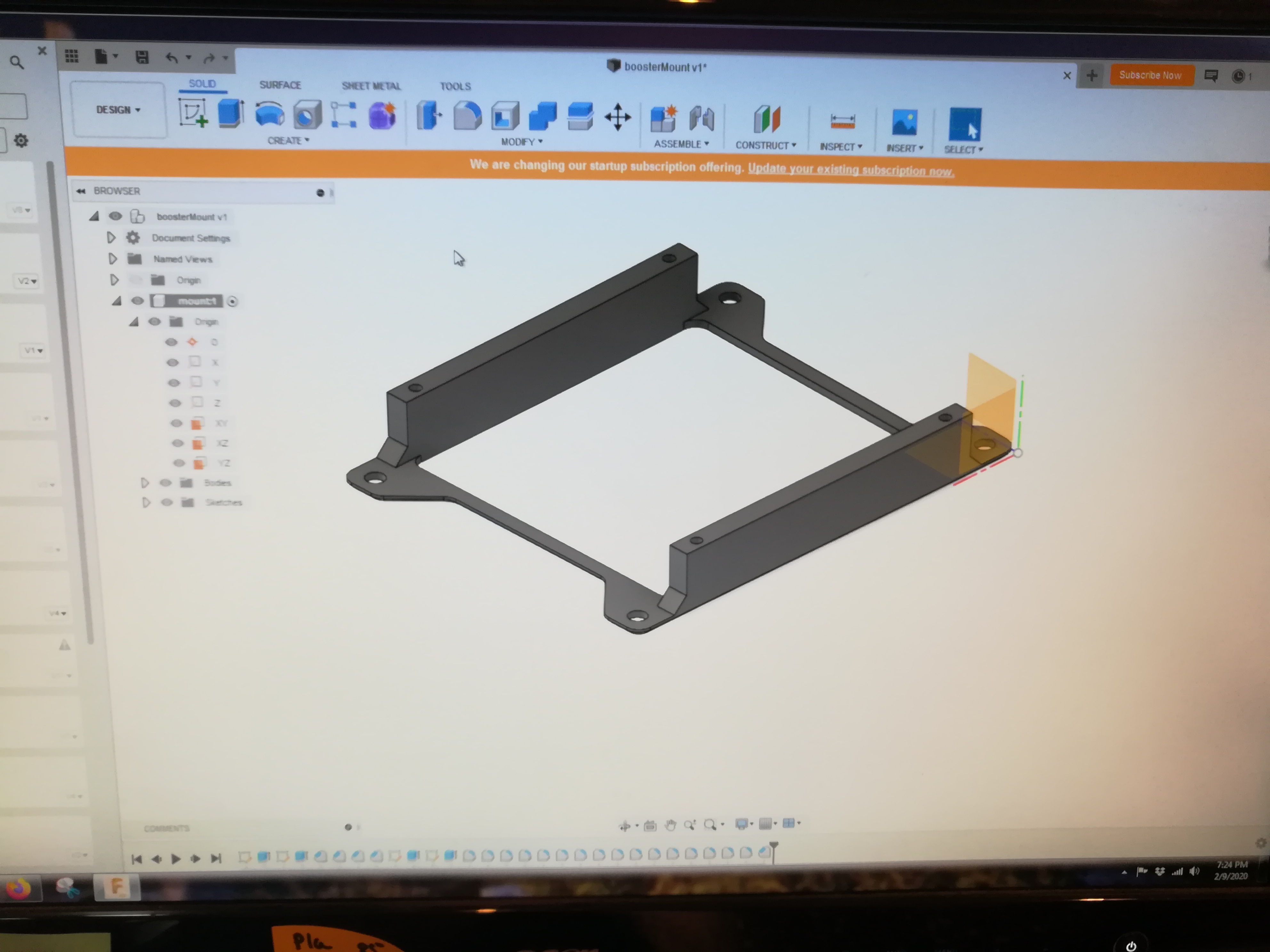Toggle visibility eye of mount:1 component
The width and height of the screenshot is (1270, 952).
coord(137,300)
